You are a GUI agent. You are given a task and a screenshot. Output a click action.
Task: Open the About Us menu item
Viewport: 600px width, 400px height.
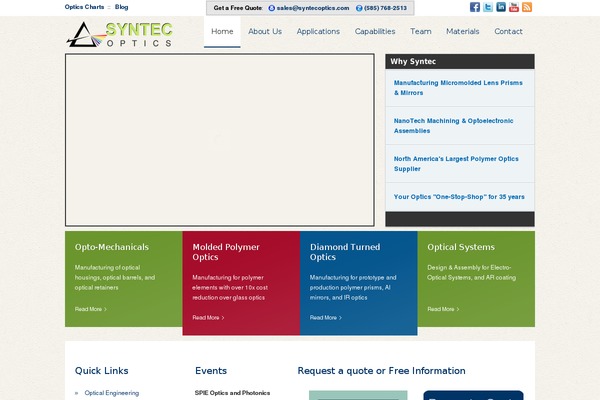coord(265,31)
